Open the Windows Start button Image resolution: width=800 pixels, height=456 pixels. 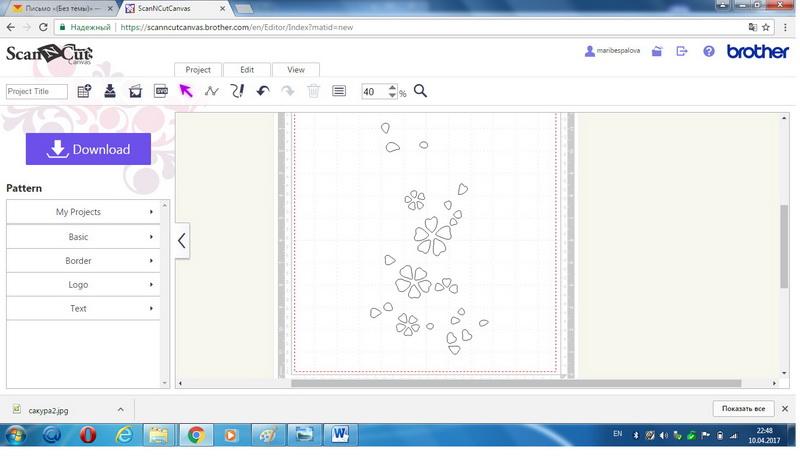[16, 435]
